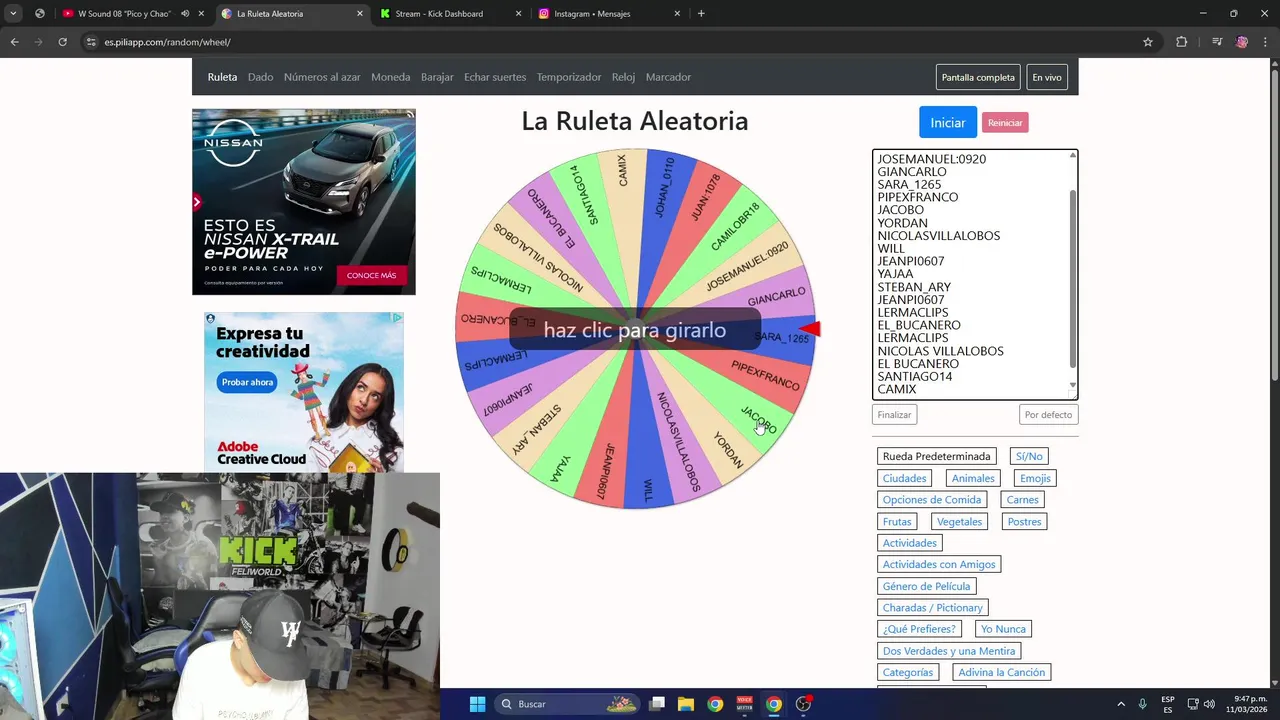
Task: Select the Emojis preset
Action: pyautogui.click(x=1035, y=478)
